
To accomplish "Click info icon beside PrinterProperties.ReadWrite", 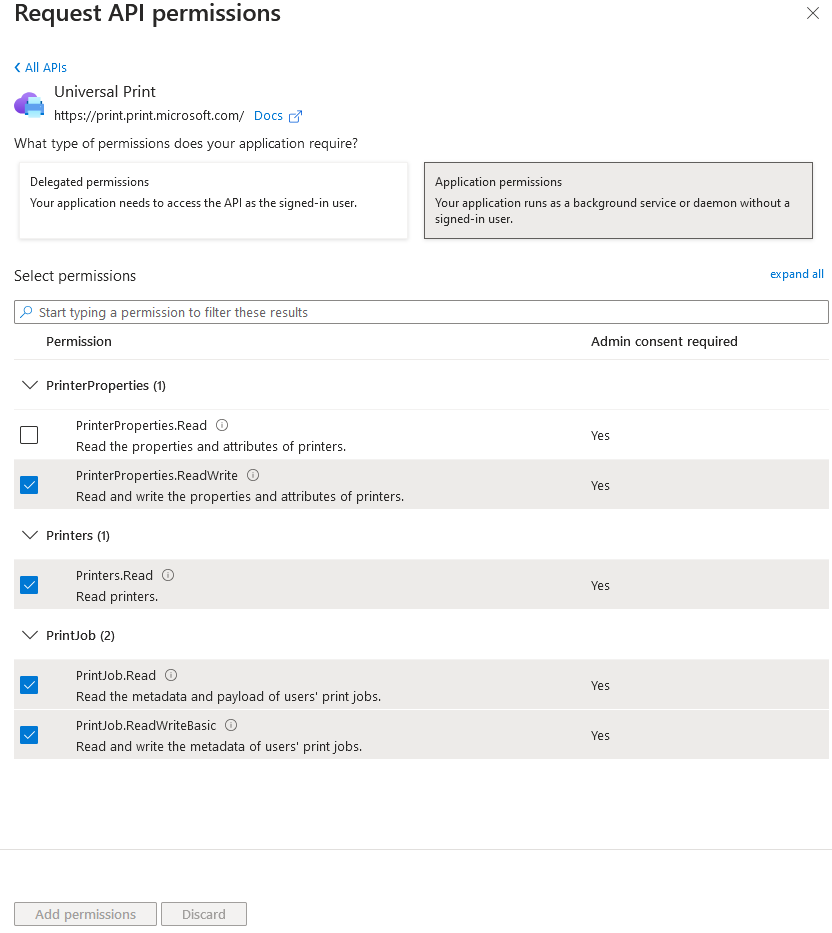I will [253, 475].
